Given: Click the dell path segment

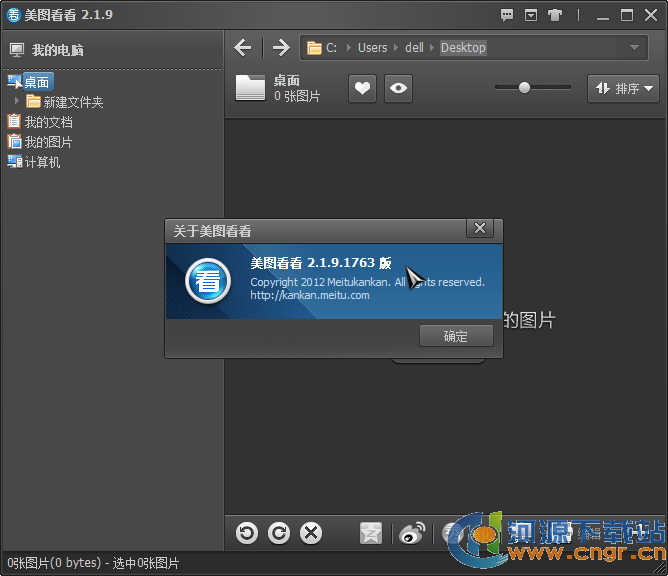Looking at the screenshot, I should tap(414, 47).
